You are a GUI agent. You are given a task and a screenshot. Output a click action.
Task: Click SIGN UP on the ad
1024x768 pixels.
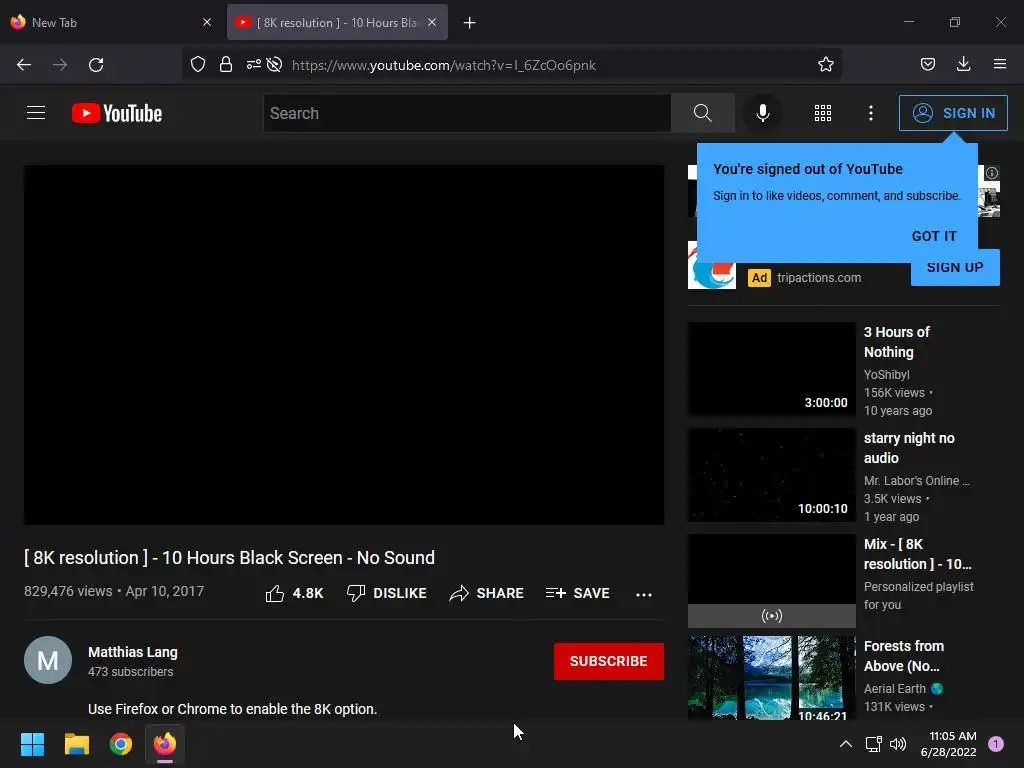click(955, 267)
